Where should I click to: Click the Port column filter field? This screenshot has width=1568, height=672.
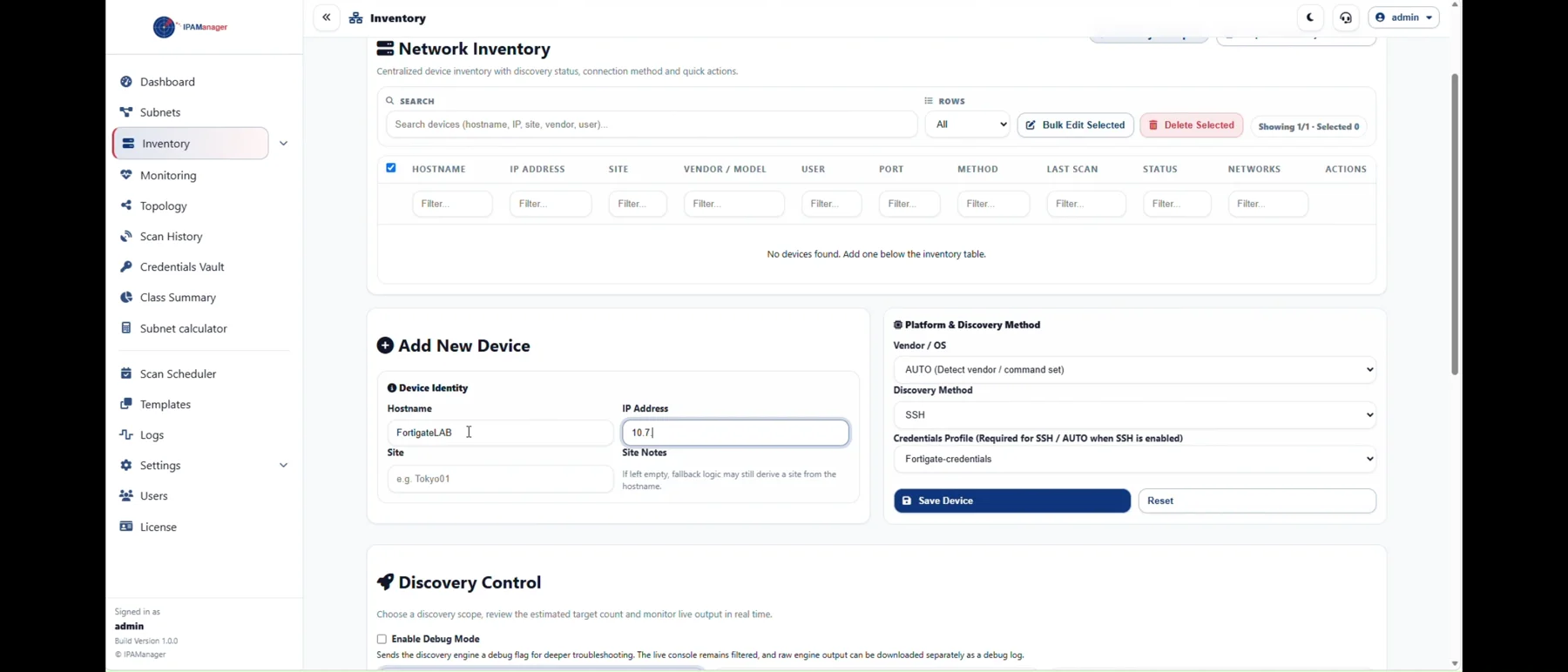coord(909,204)
